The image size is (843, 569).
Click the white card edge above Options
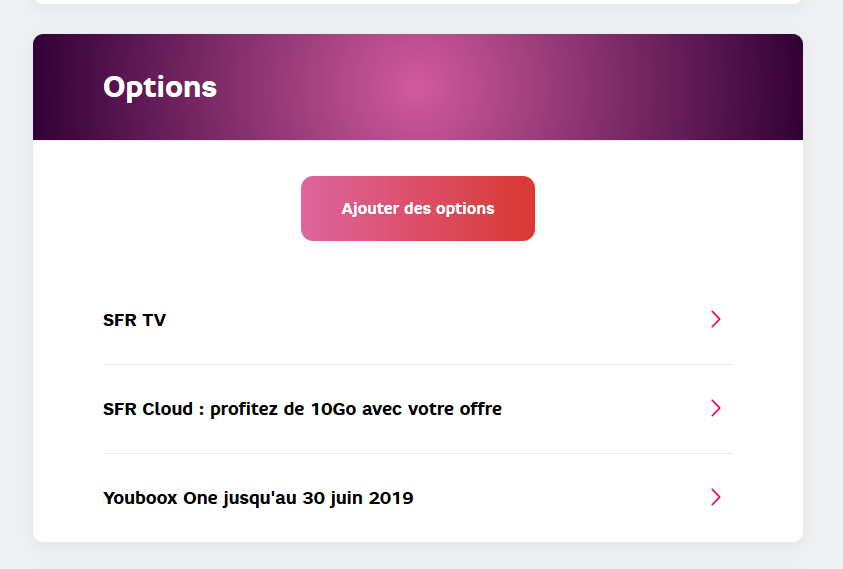click(418, 1)
